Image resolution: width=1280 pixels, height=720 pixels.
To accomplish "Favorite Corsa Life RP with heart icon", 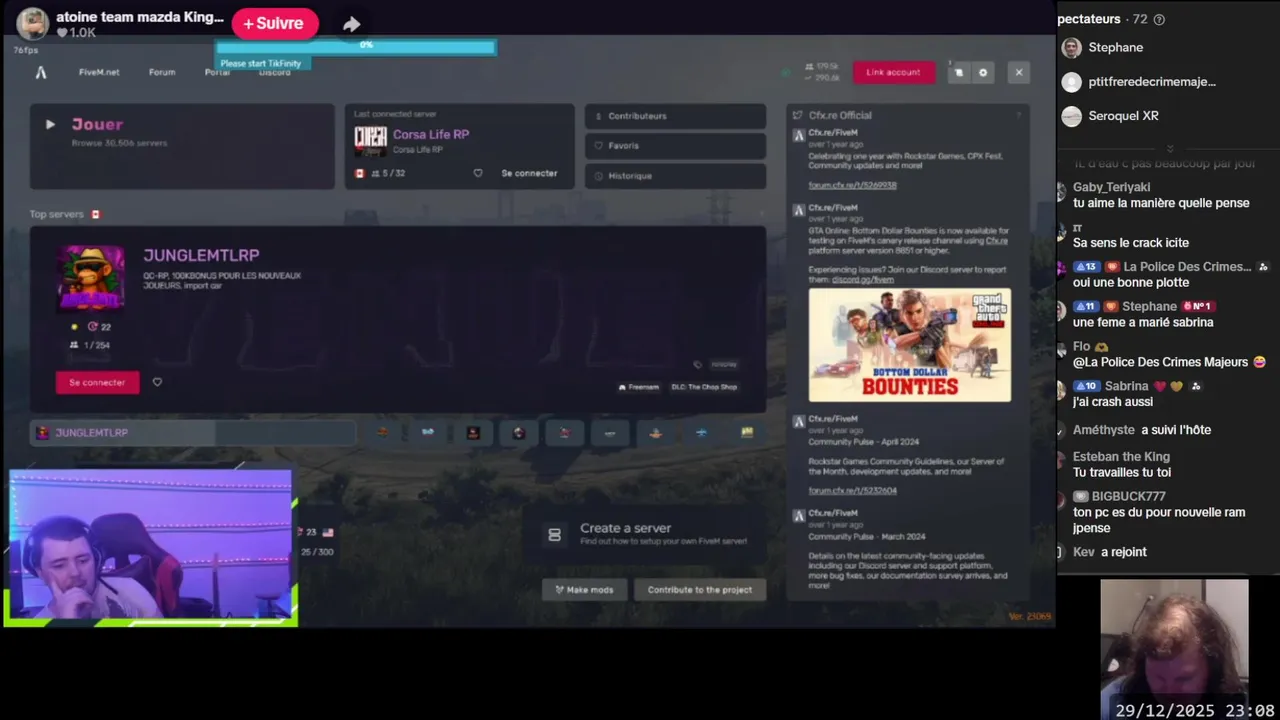I will coord(478,173).
